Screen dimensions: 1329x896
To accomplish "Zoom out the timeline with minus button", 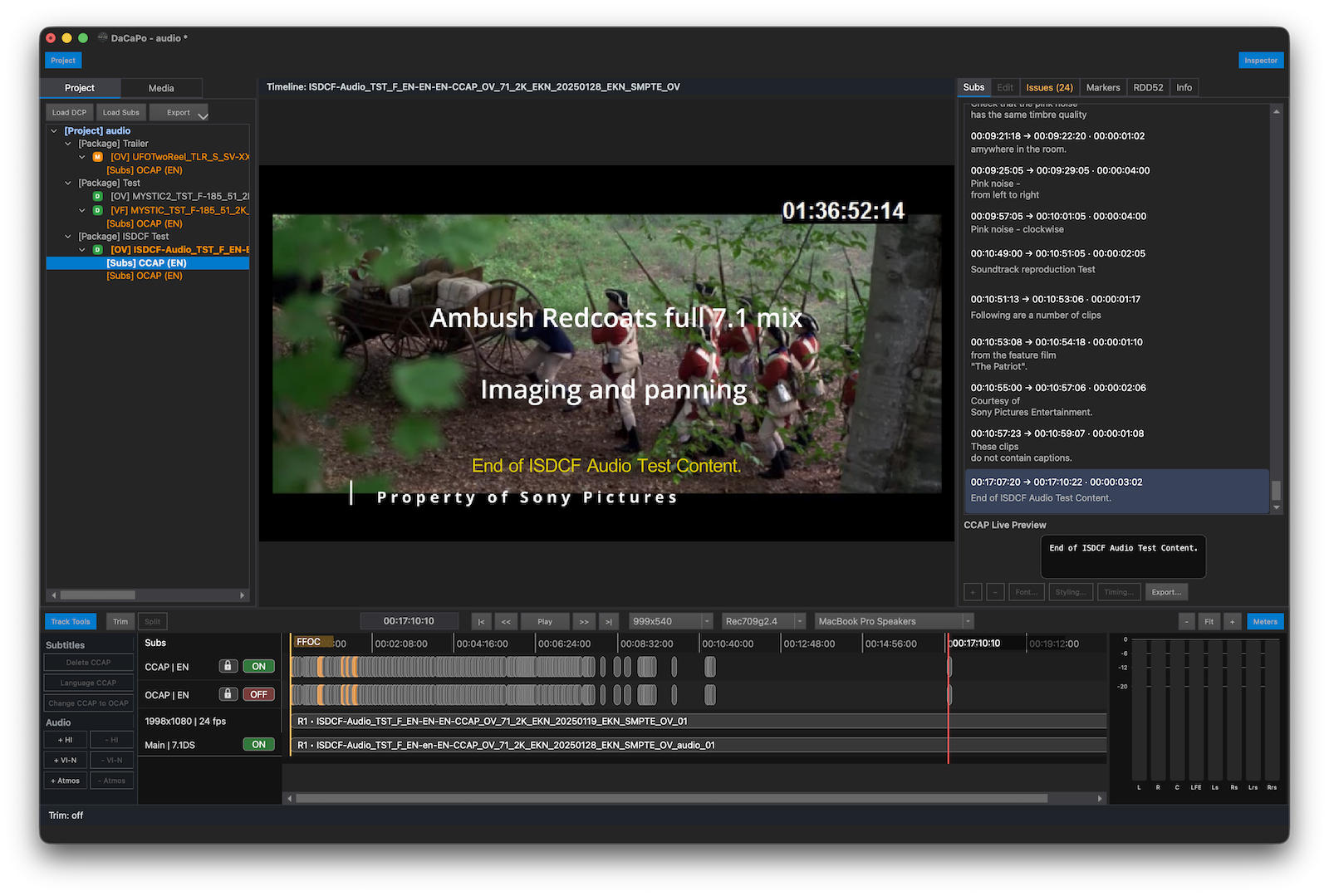I will pyautogui.click(x=1187, y=621).
